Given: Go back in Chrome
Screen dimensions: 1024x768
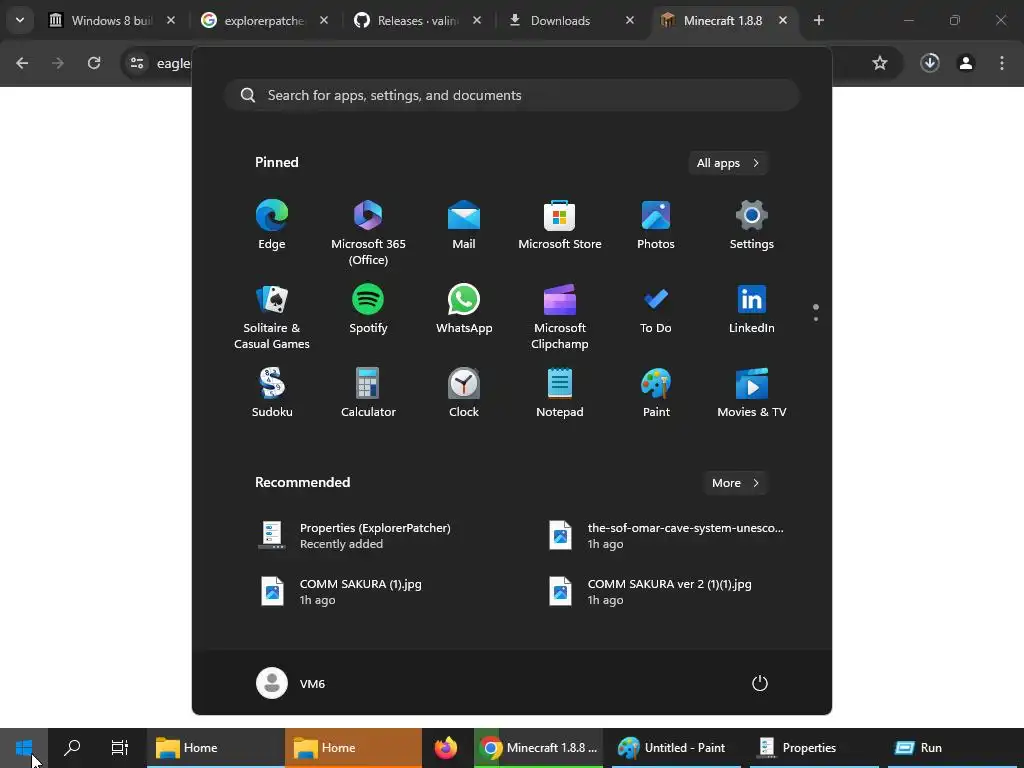Looking at the screenshot, I should (x=22, y=63).
